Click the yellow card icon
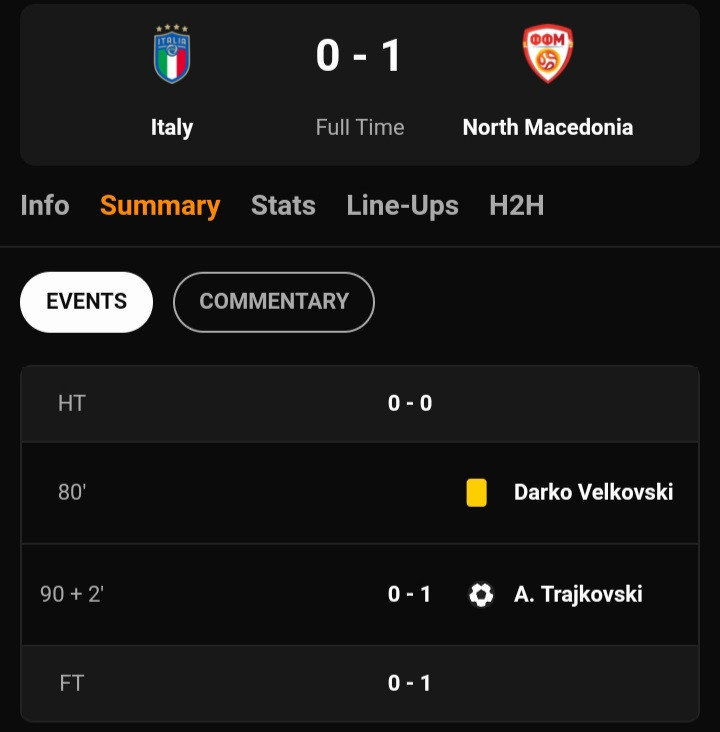720x732 pixels. pyautogui.click(x=476, y=493)
